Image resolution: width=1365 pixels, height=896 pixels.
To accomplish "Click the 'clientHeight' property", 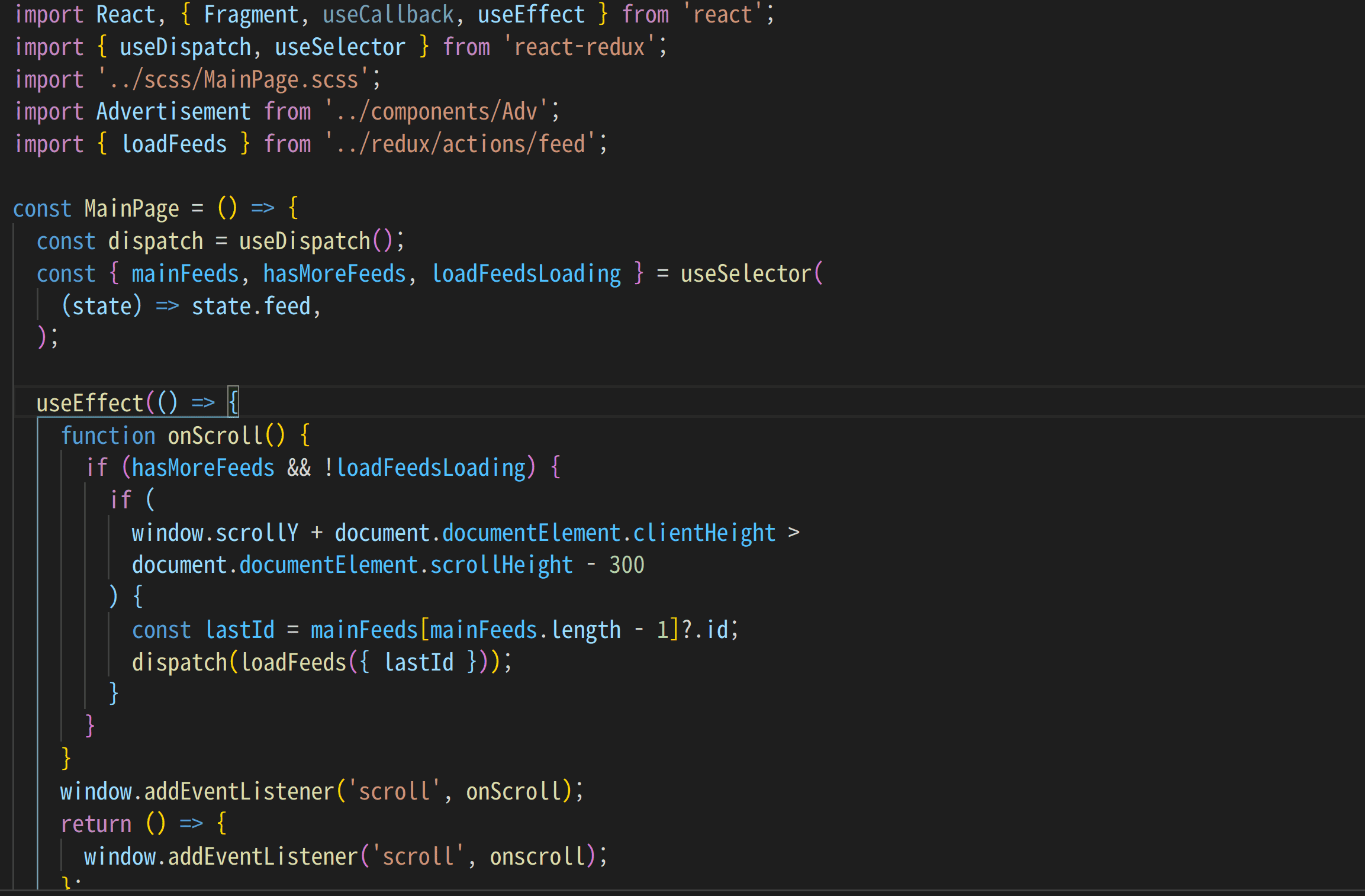I will 704,533.
